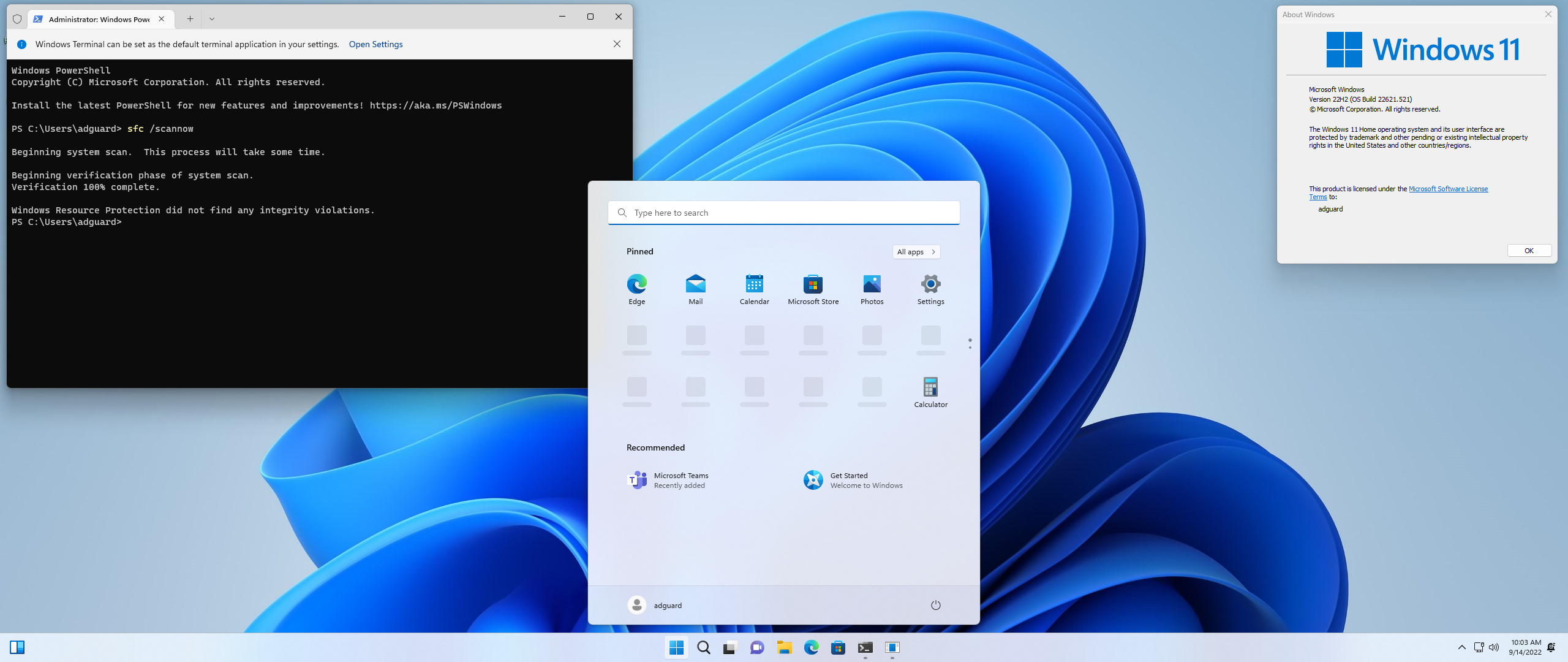
Task: Open the Calculator pinned app
Action: coord(930,392)
